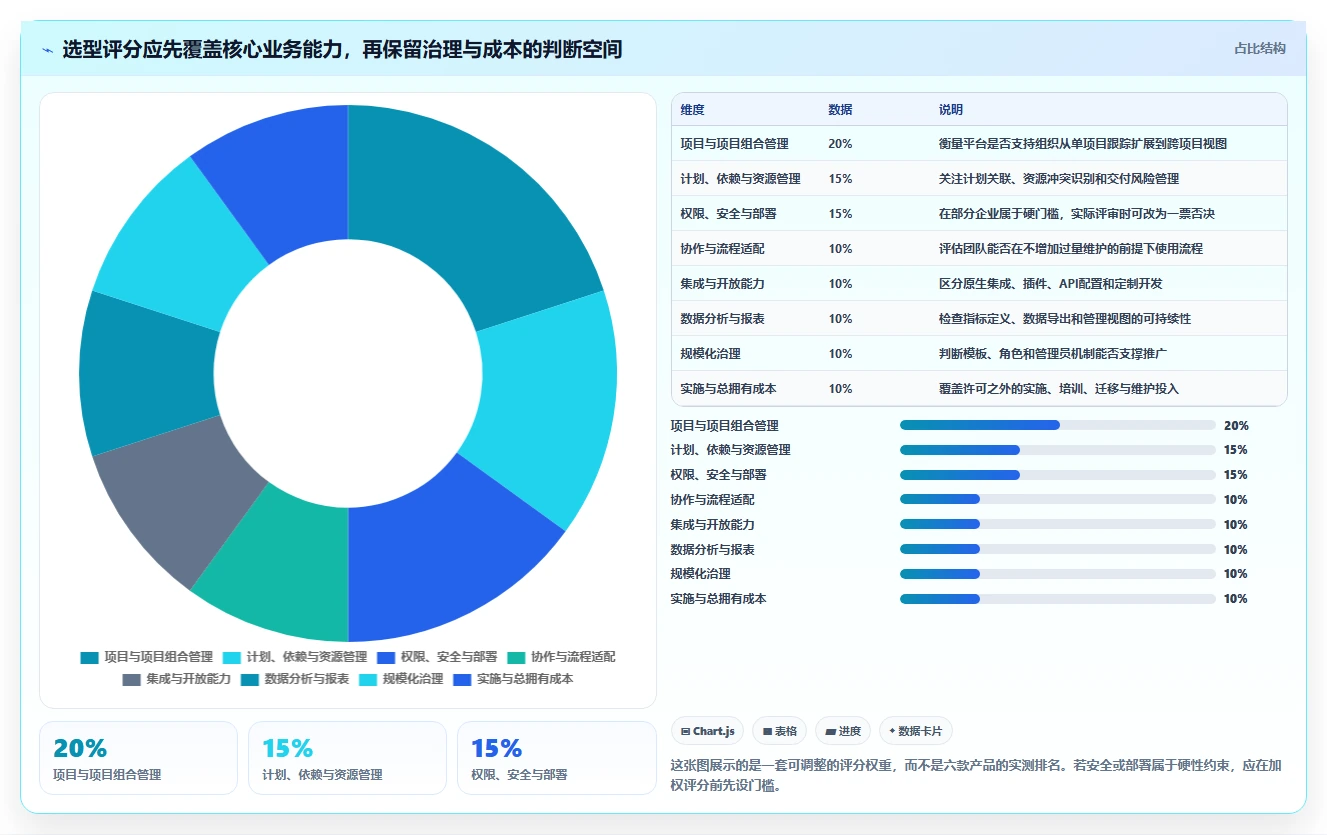Click description 覆盖许可之外的实施、培训、迁移与维护投入
Screen dimensions: 1327x835
point(1058,388)
